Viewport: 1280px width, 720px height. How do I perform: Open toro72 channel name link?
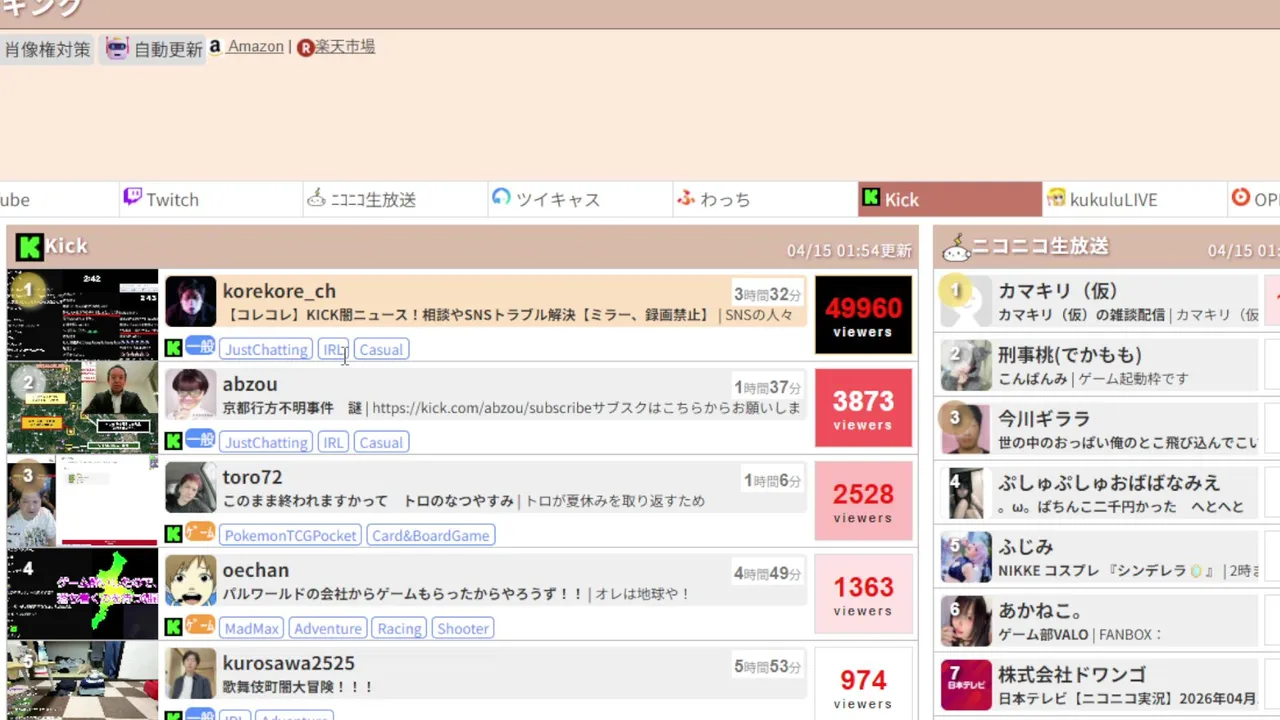252,477
